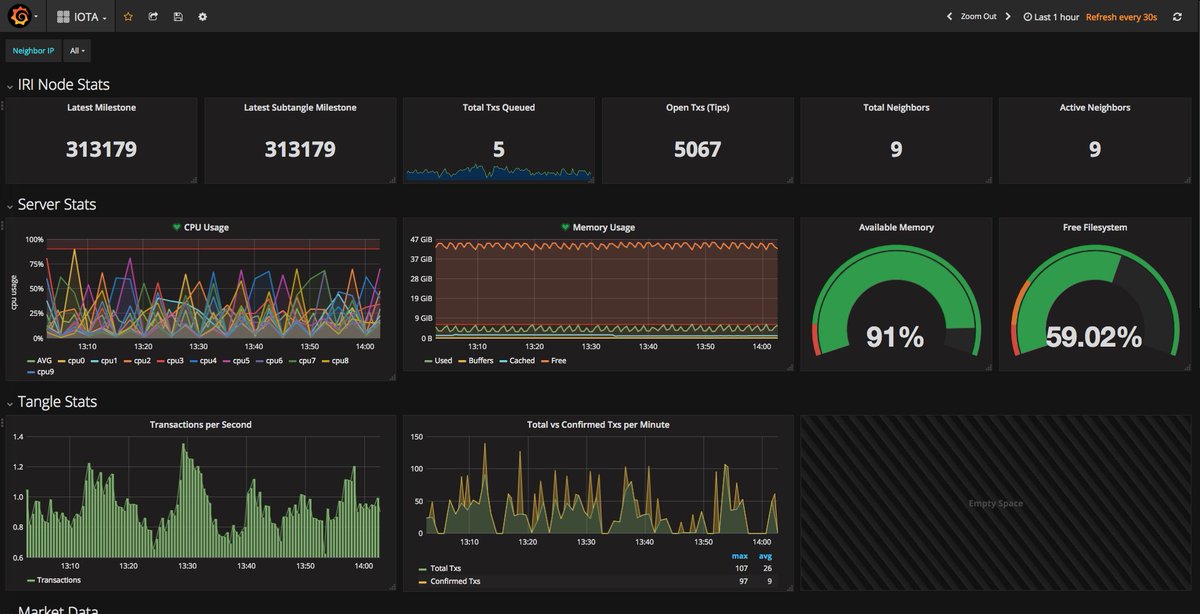This screenshot has width=1200, height=614.
Task: Open Total vs Confirmed Txs panel title
Action: click(x=598, y=425)
